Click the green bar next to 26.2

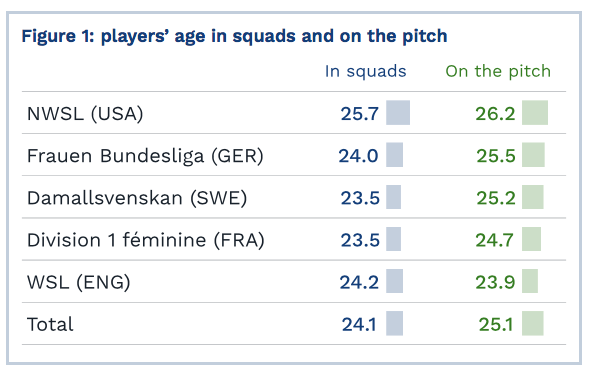point(535,113)
